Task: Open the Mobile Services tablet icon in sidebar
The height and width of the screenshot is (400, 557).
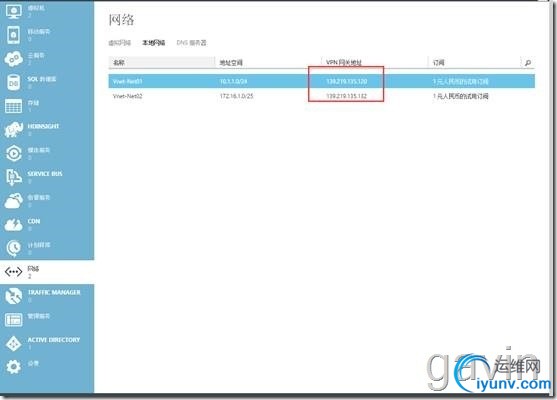Action: [13, 35]
